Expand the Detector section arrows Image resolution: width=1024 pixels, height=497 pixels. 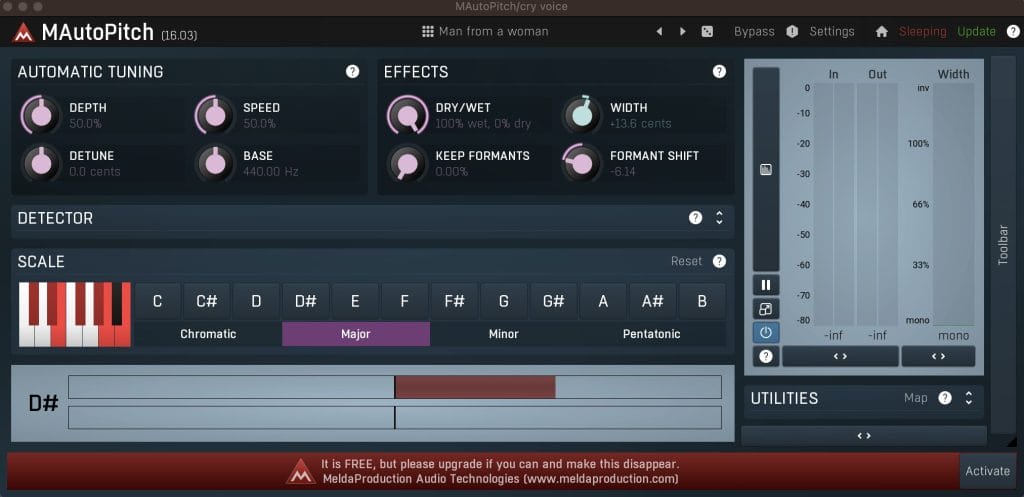pos(719,218)
